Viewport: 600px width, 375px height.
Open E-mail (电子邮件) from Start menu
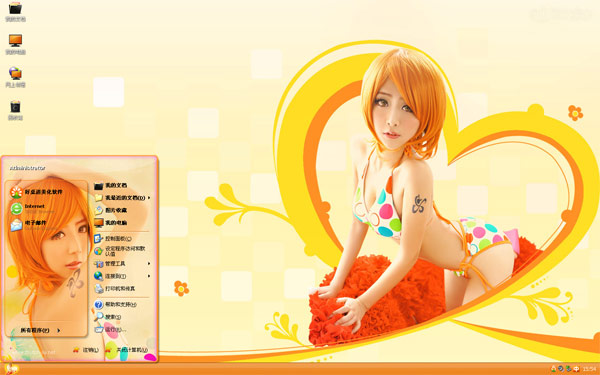33,225
